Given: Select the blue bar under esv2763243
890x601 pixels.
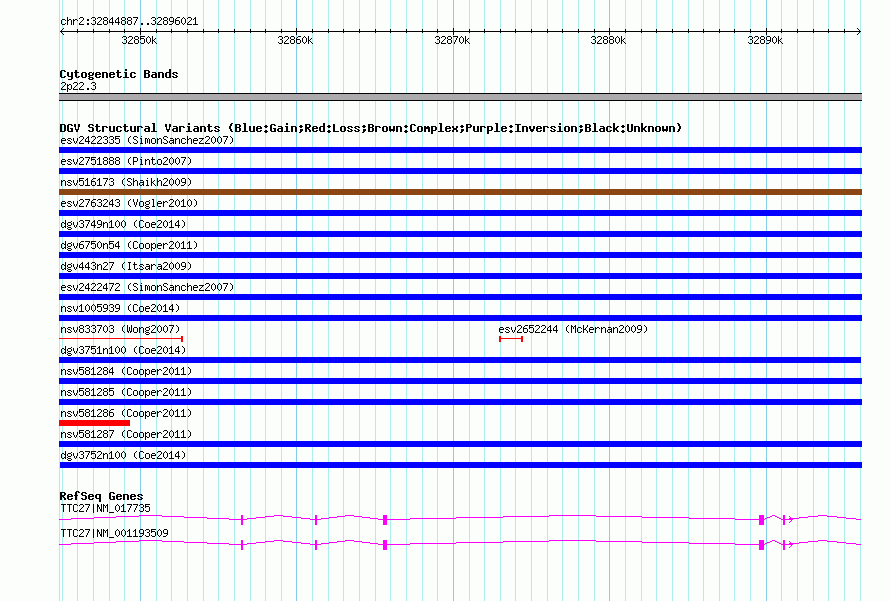Looking at the screenshot, I should [460, 213].
